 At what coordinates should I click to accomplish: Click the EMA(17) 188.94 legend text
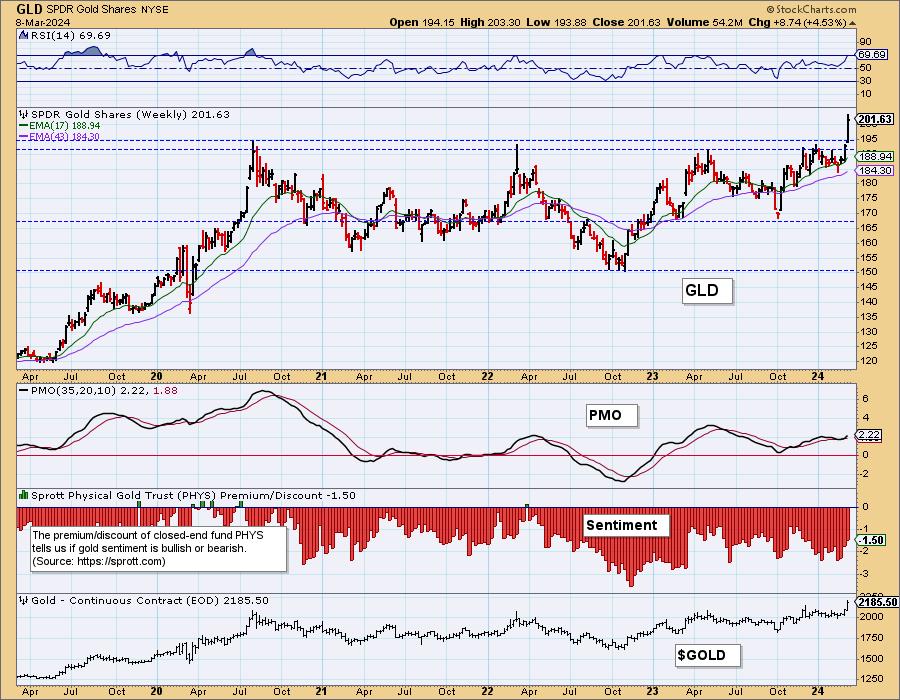tap(64, 126)
